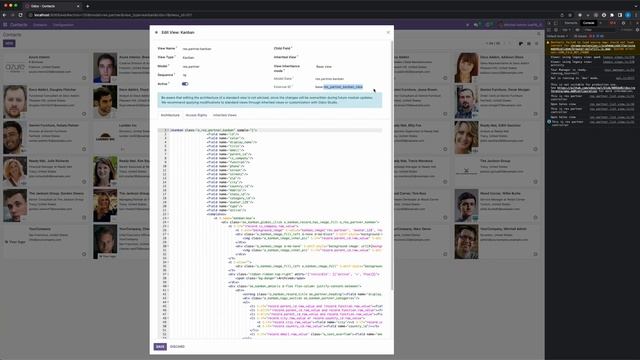This screenshot has height=360, width=640.
Task: Click the New button on Contacts page
Action: point(9,43)
